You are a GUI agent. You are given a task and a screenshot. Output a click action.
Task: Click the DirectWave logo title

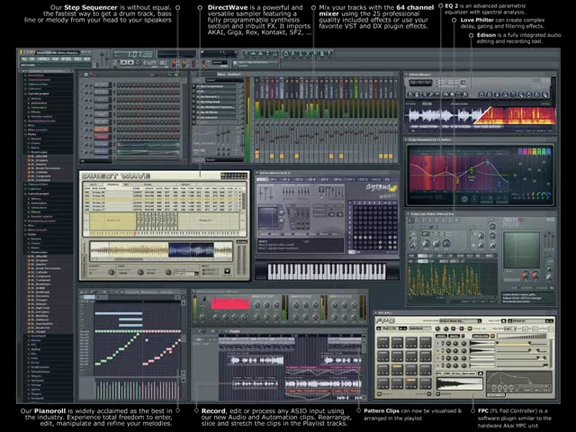click(116, 176)
